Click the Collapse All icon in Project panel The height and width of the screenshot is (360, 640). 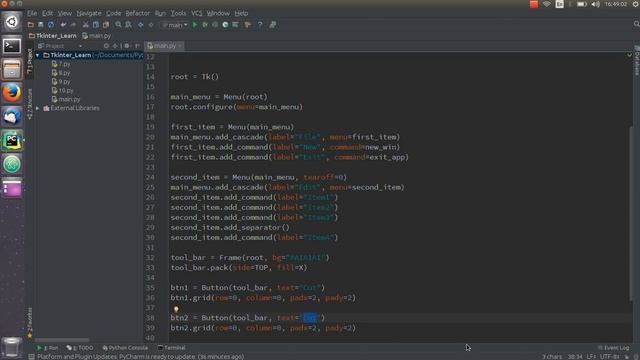click(115, 46)
